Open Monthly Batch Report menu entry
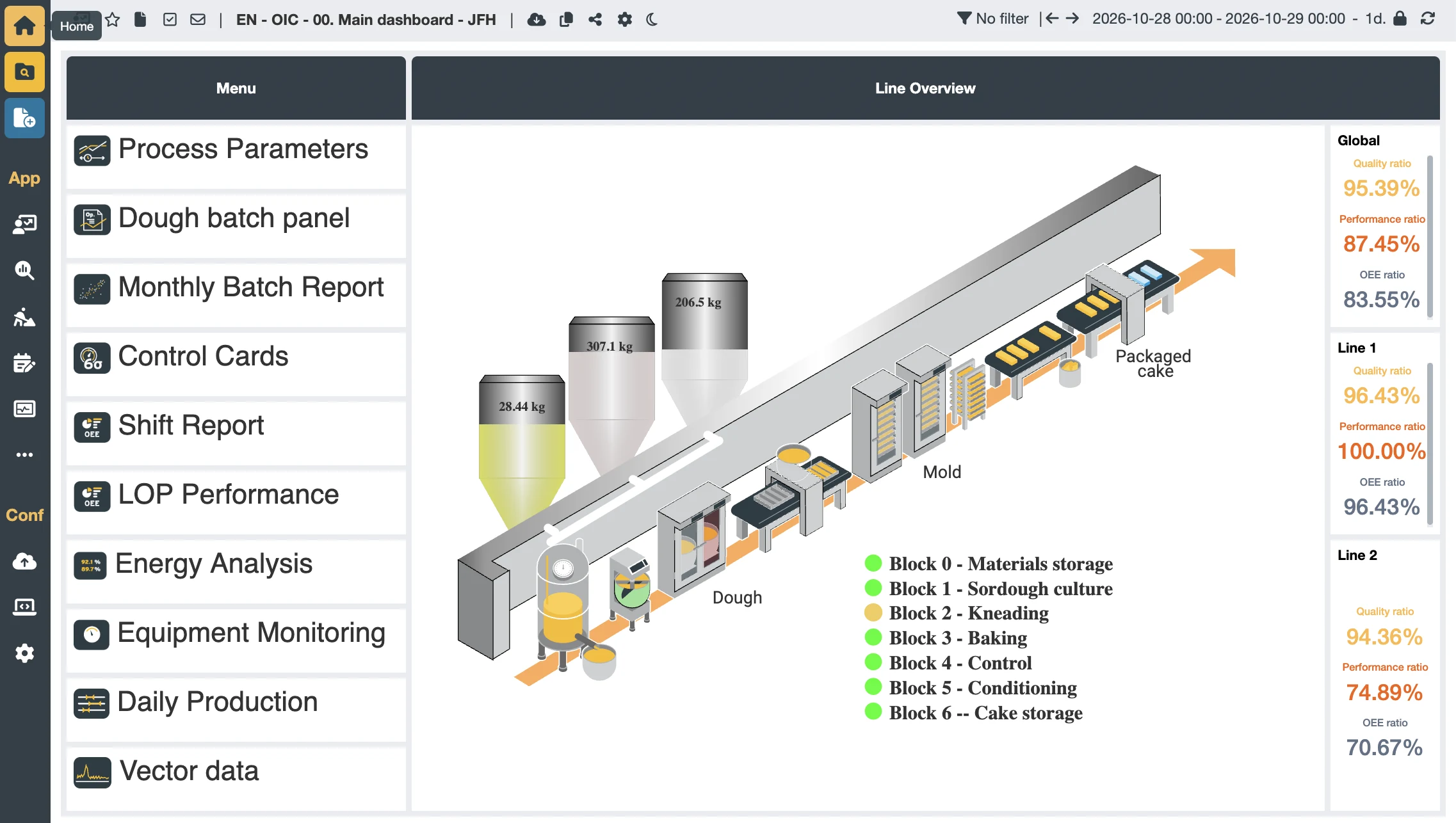1456x823 pixels. (x=236, y=294)
